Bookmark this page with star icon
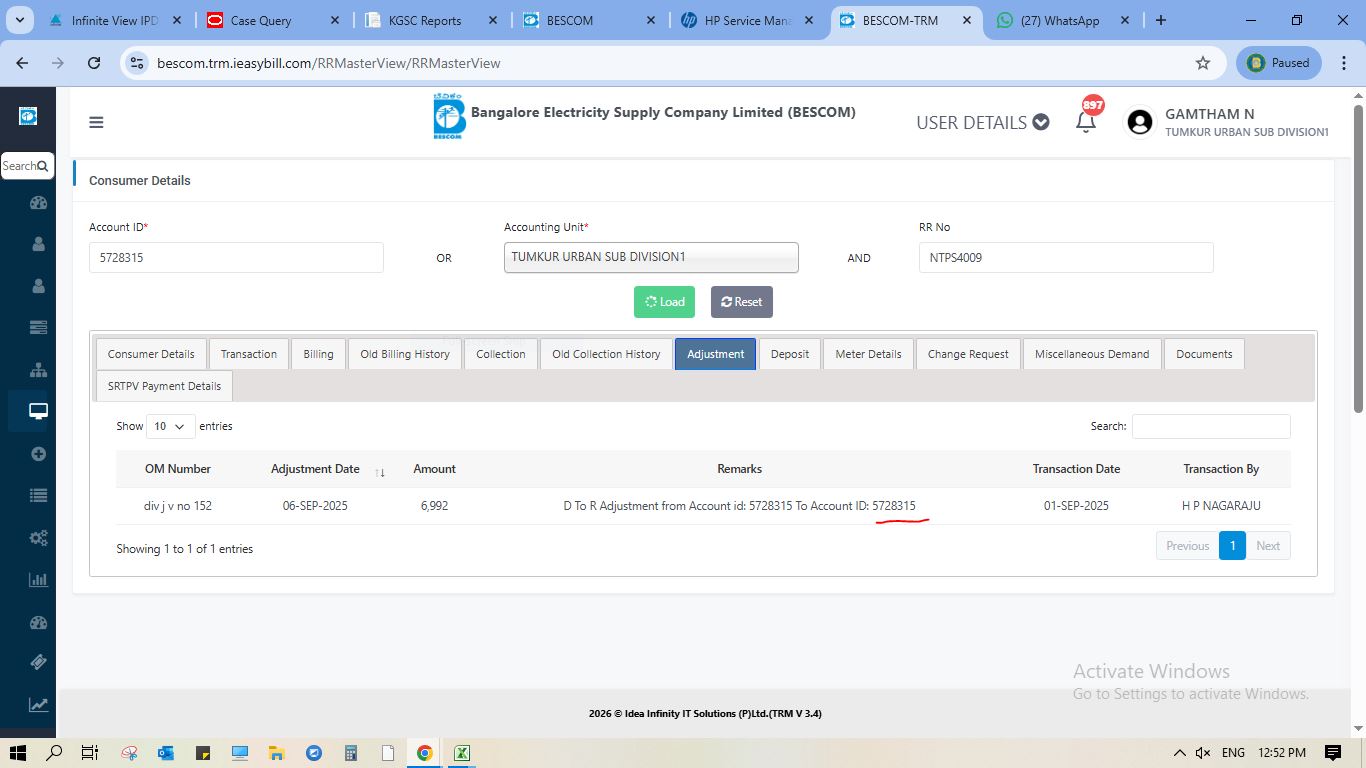 pos(1203,63)
